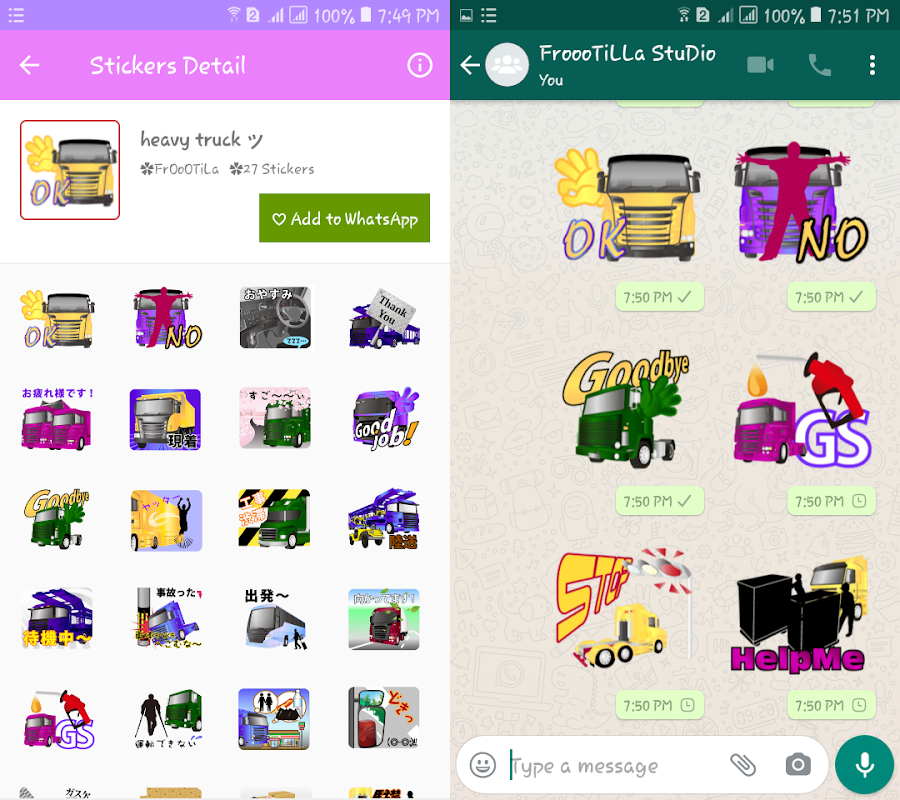900x800 pixels.
Task: Open the three-dot chat options menu
Action: 872,65
